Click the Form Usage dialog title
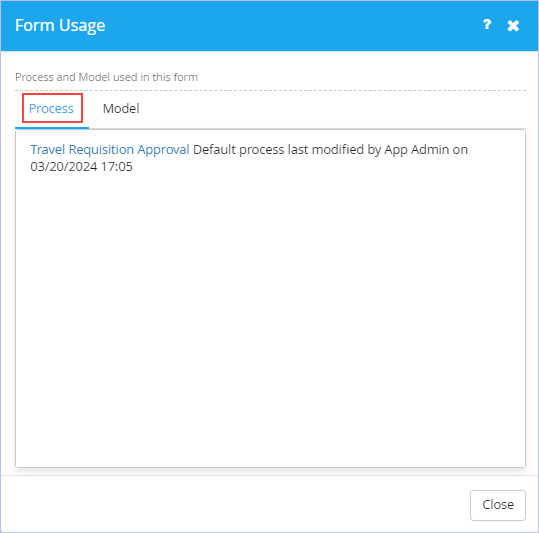The height and width of the screenshot is (533, 539). tap(60, 25)
